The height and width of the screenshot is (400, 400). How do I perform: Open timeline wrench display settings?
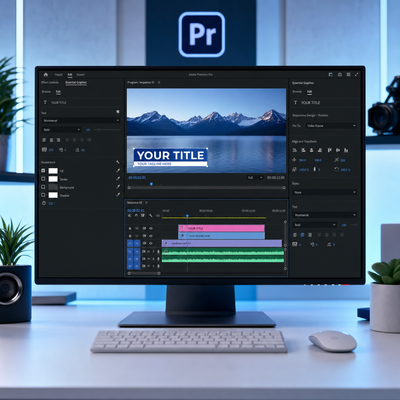(151, 216)
